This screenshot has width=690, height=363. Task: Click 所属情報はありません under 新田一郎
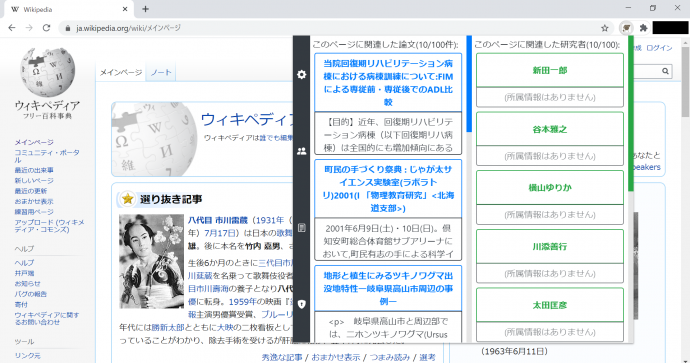[x=550, y=97]
